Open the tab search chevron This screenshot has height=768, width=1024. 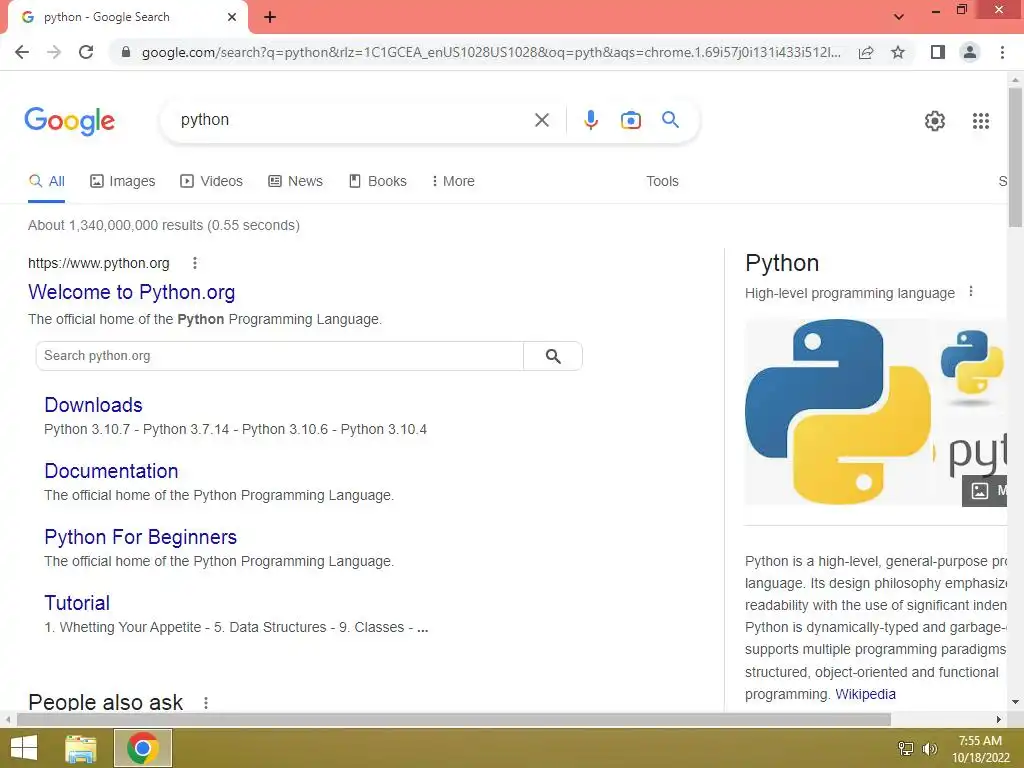(899, 17)
